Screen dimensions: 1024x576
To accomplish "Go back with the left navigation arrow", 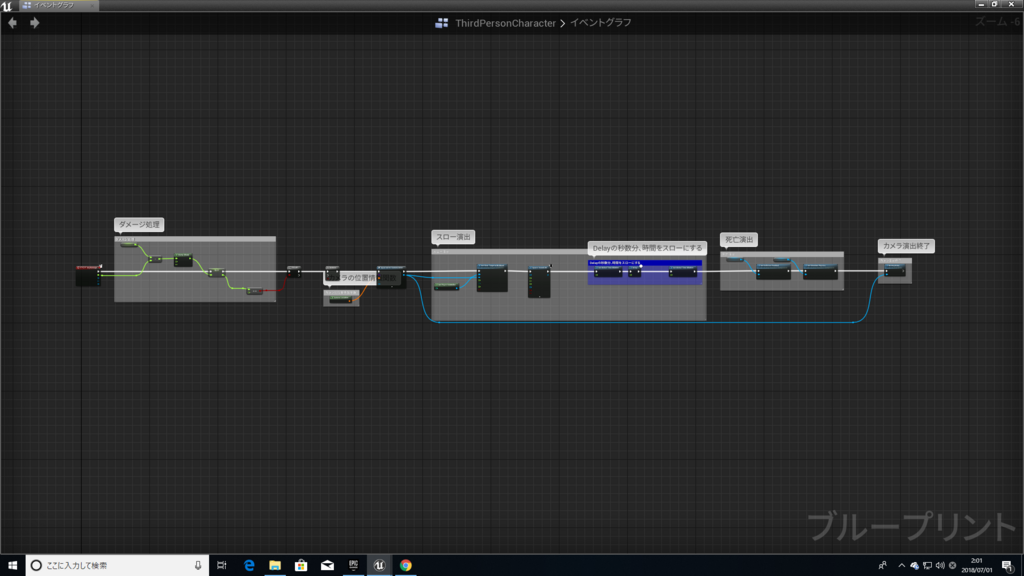I will (x=12, y=23).
